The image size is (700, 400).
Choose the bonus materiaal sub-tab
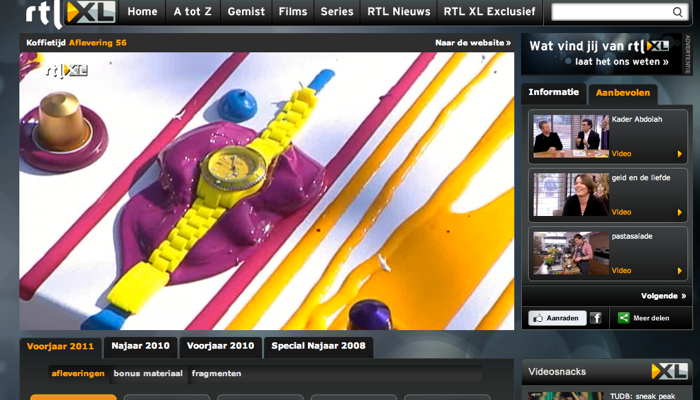click(148, 374)
